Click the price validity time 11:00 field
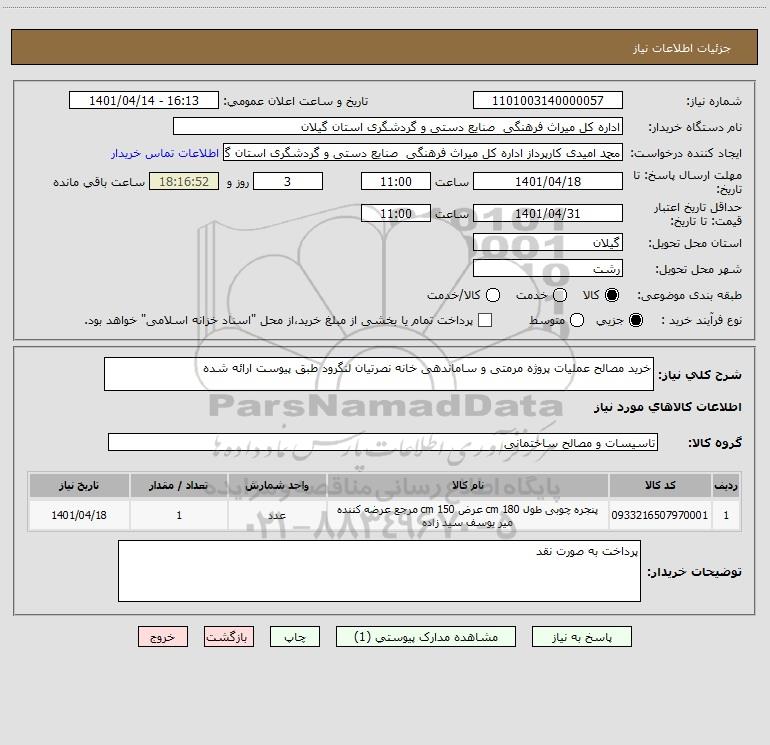The width and height of the screenshot is (770, 745). [x=396, y=213]
